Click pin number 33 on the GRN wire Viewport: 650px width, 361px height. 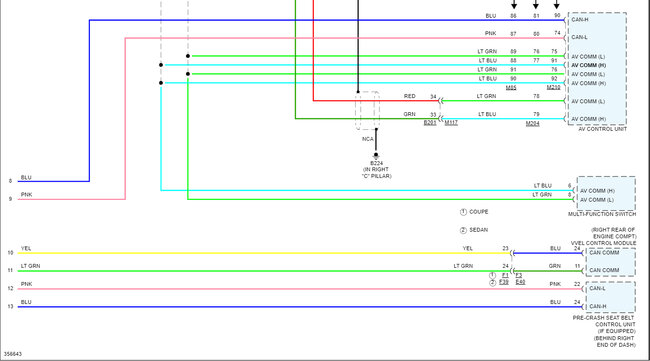click(x=433, y=115)
